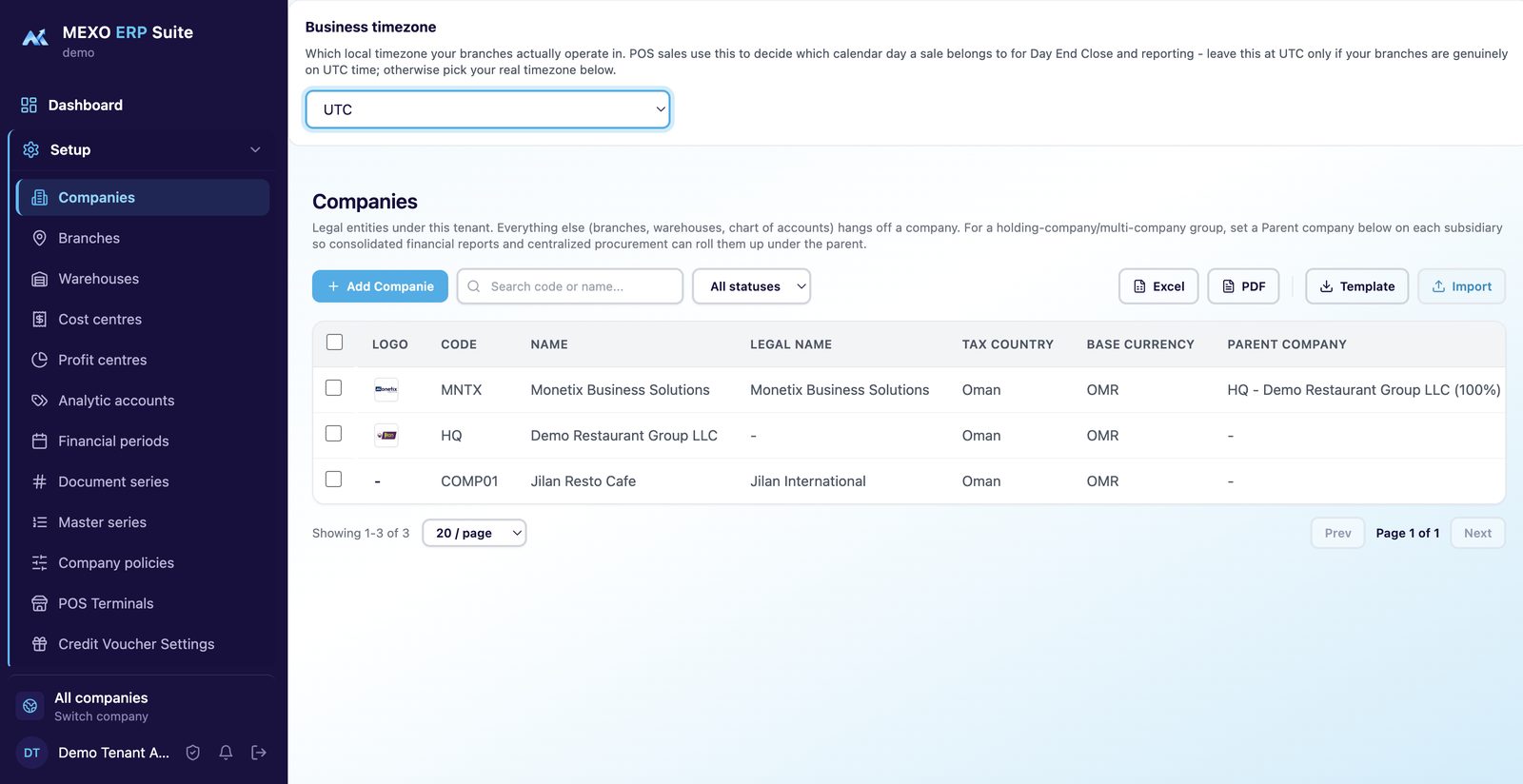
Task: Click the HQ company logo thumbnail
Action: (x=386, y=435)
